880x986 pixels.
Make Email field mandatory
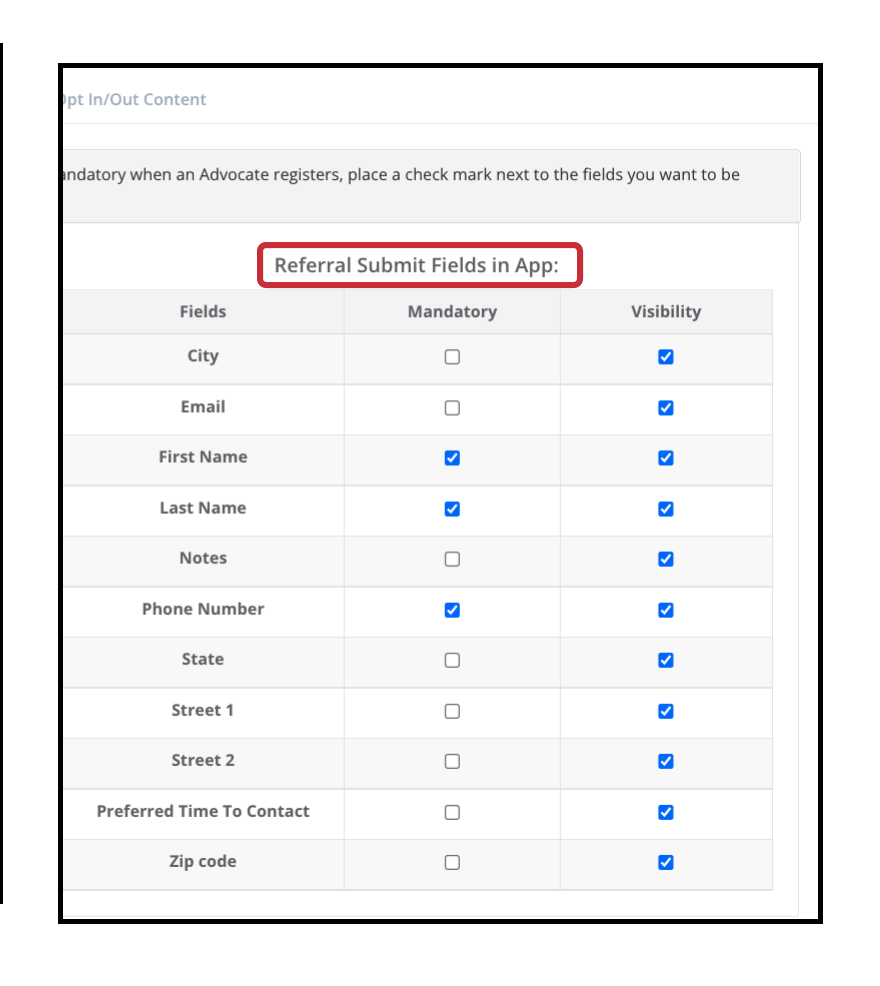pos(452,407)
